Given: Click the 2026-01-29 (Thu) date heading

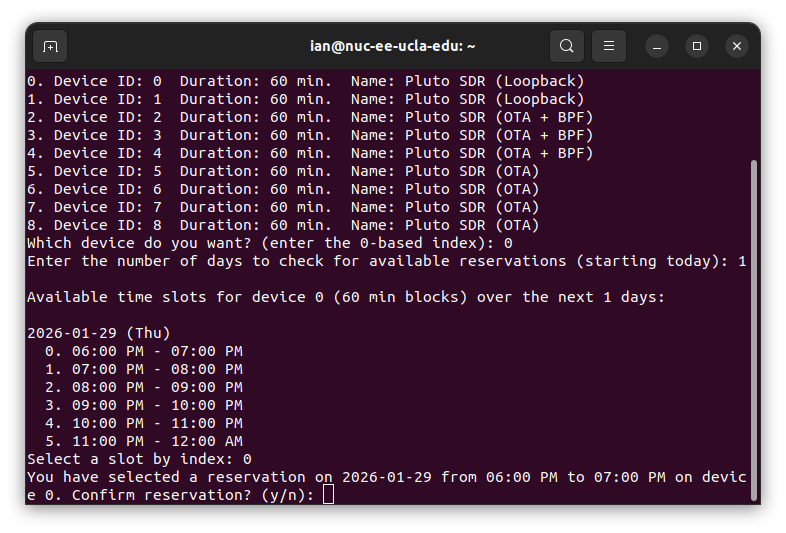Looking at the screenshot, I should (98, 333).
